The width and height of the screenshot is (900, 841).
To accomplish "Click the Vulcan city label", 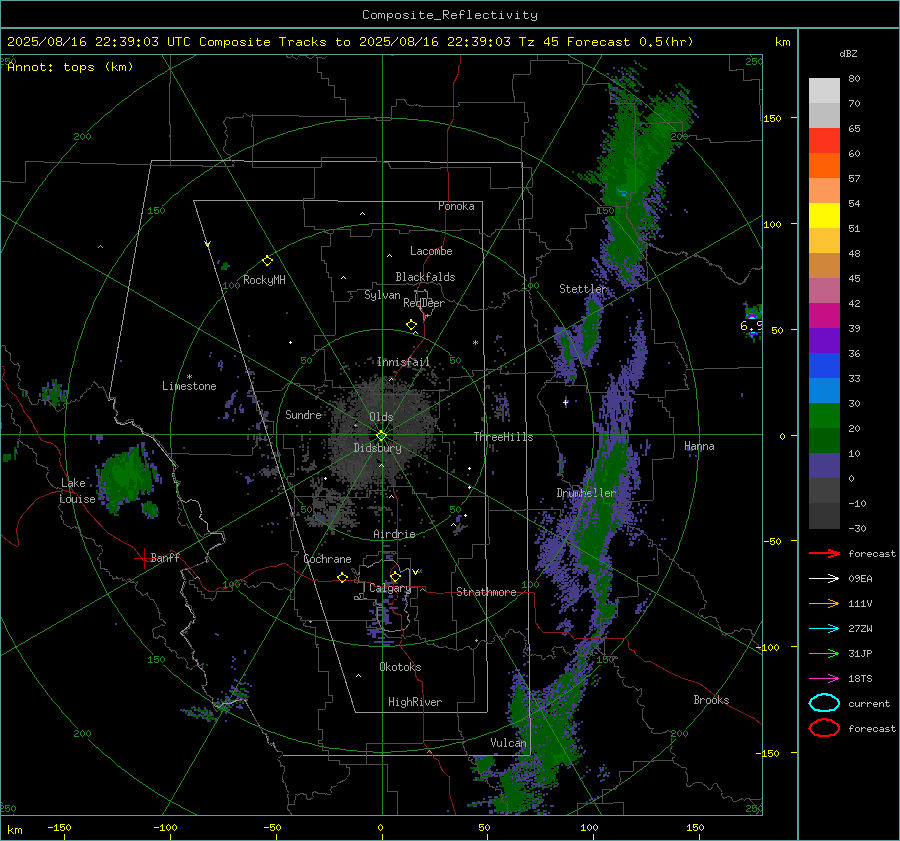I will point(508,743).
